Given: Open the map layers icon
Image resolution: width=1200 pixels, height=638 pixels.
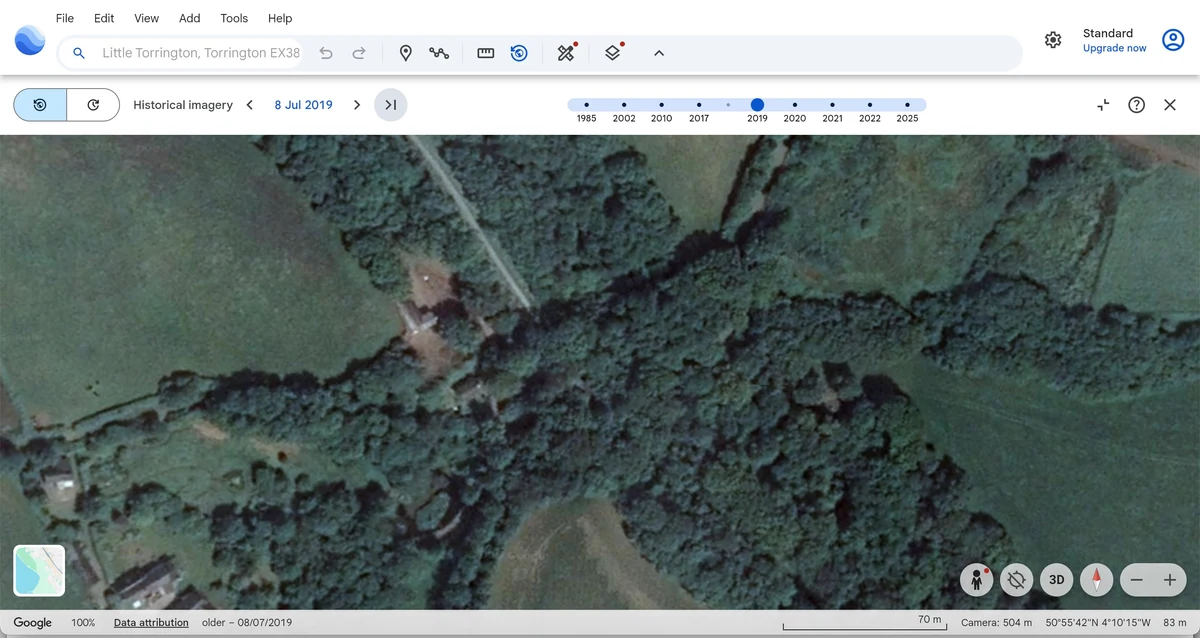Looking at the screenshot, I should tap(613, 53).
